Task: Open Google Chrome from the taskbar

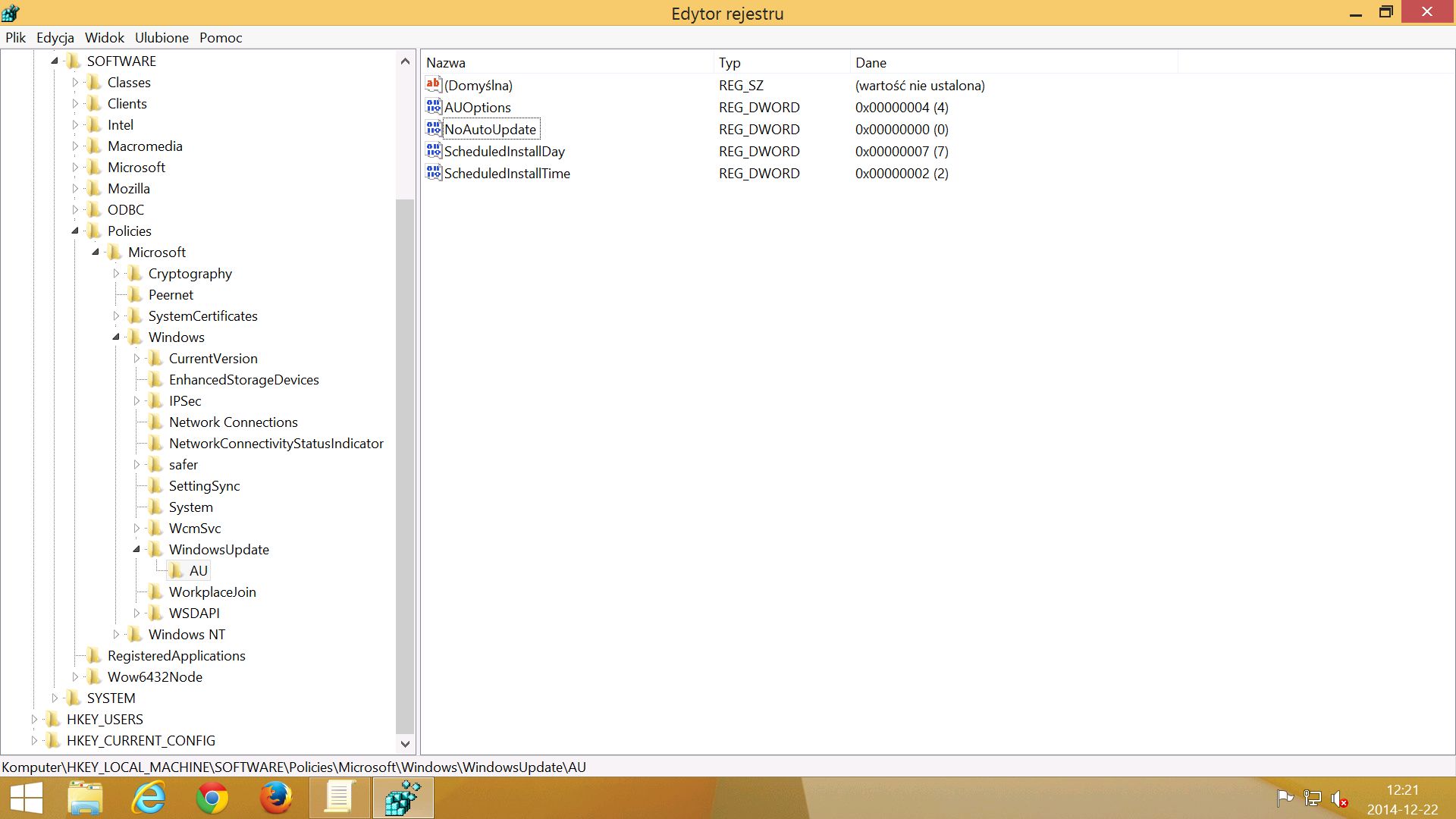Action: coord(212,798)
